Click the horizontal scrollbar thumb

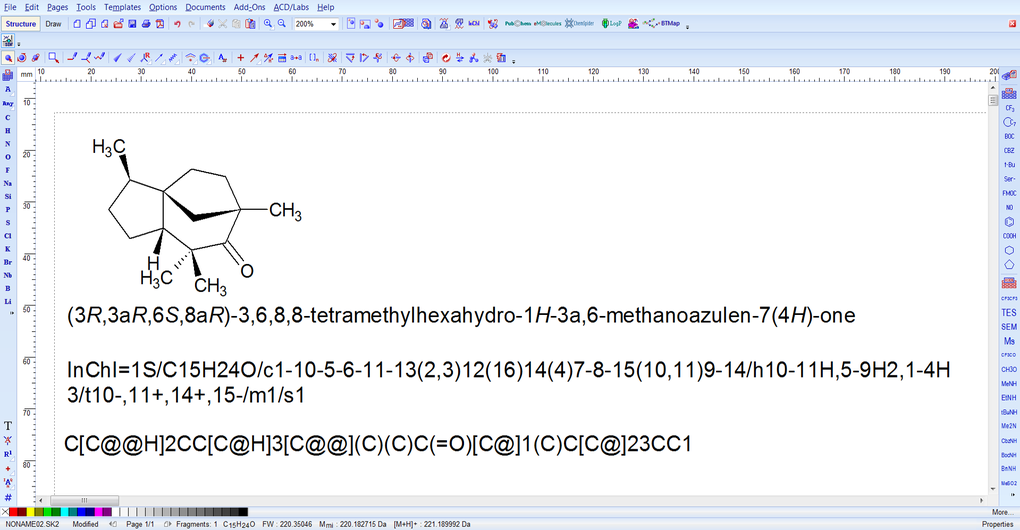point(85,500)
